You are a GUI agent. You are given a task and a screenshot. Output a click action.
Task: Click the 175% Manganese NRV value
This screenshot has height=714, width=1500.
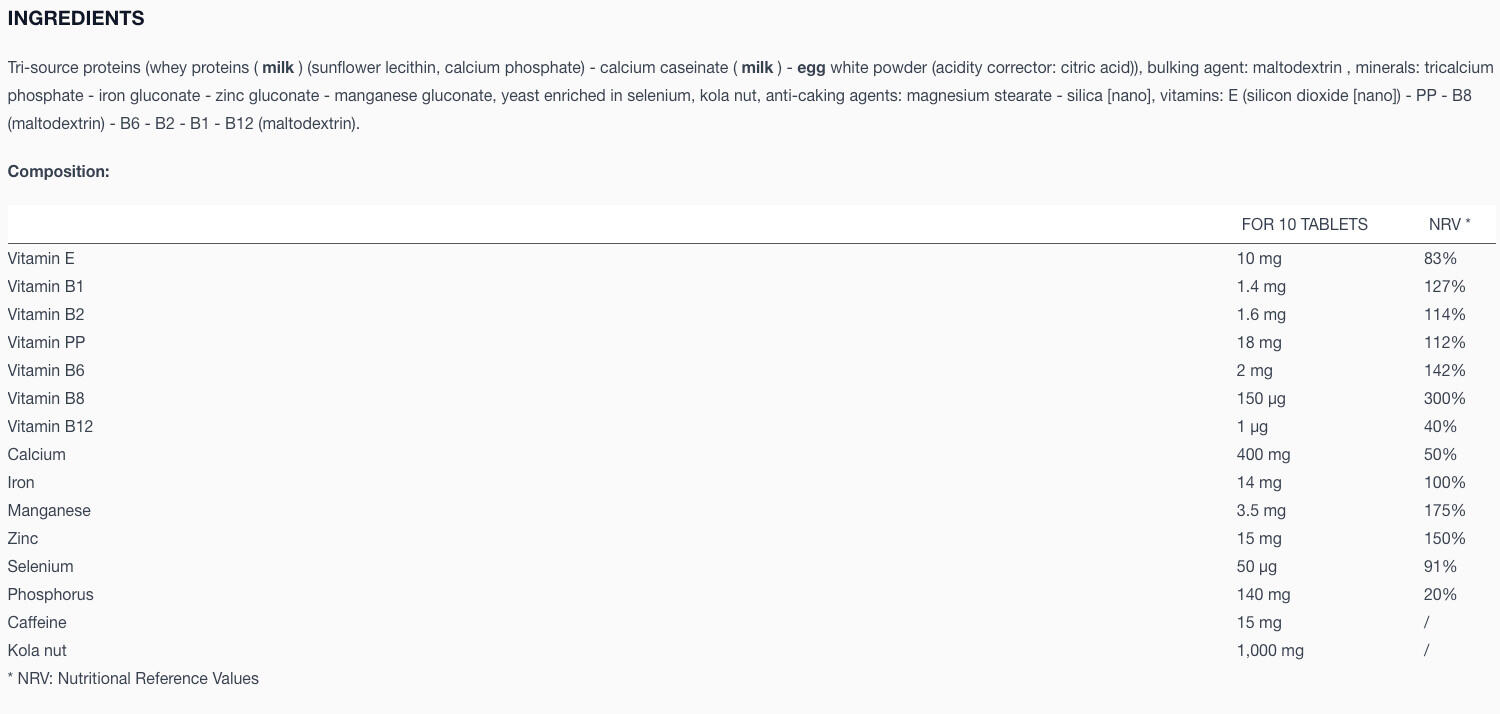pos(1444,510)
